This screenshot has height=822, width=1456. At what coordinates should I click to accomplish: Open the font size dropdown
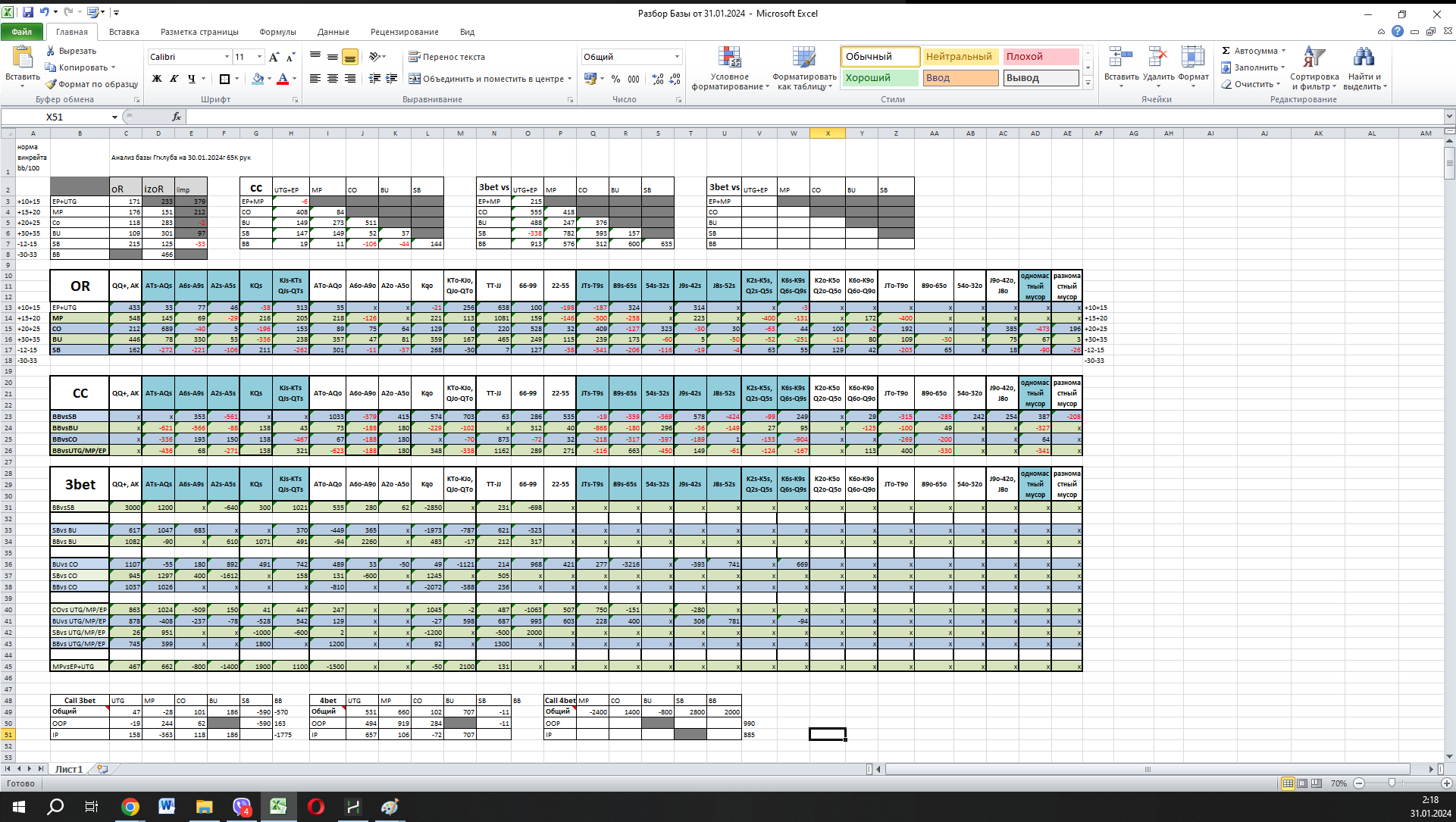coord(259,57)
